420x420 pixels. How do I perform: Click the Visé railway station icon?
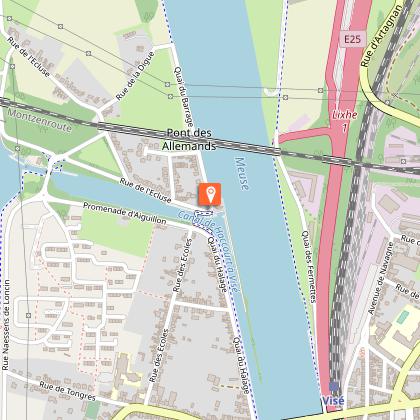[333, 387]
